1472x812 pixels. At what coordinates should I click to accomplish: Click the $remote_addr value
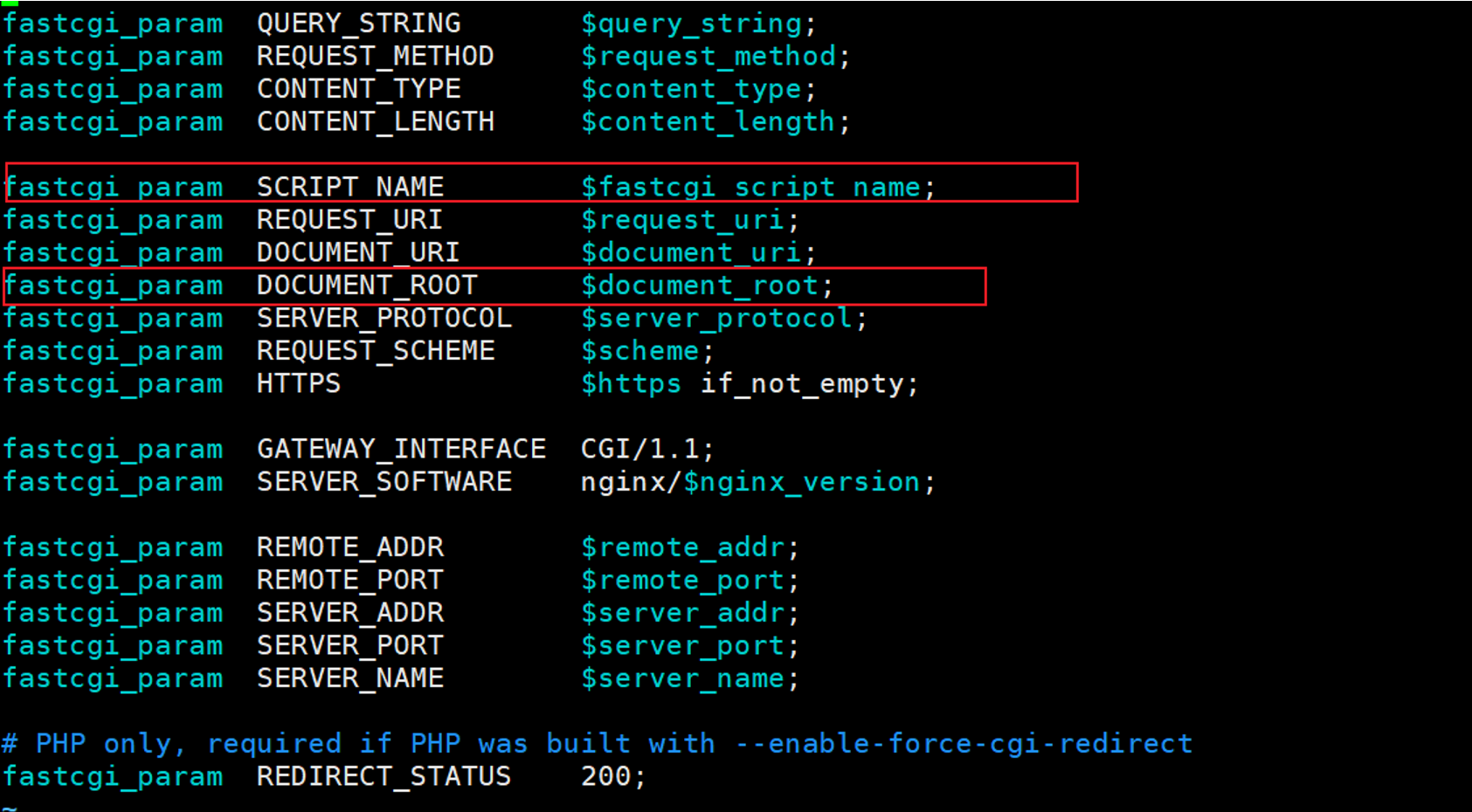(683, 548)
